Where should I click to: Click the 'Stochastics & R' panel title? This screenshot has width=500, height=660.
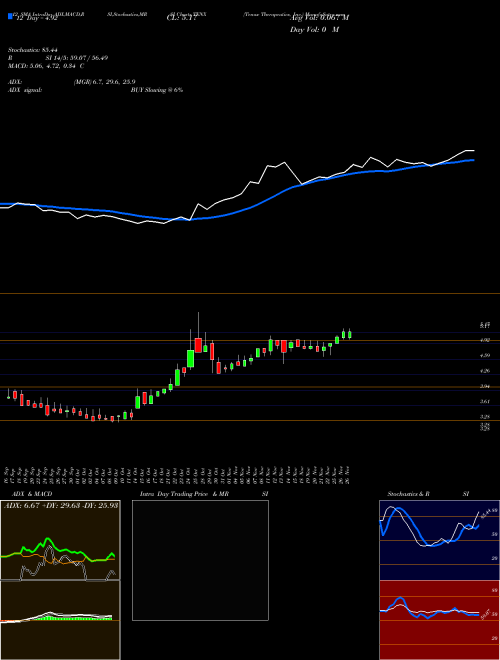(408, 494)
